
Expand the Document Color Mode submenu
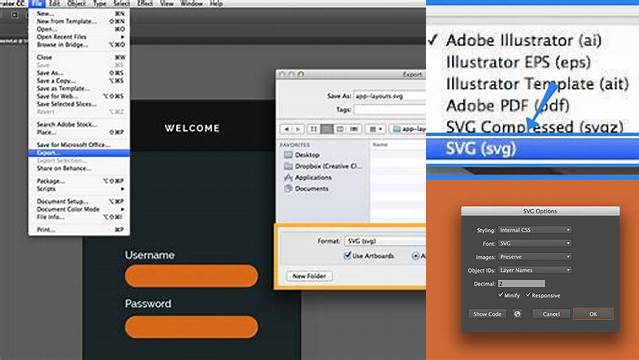pos(79,209)
